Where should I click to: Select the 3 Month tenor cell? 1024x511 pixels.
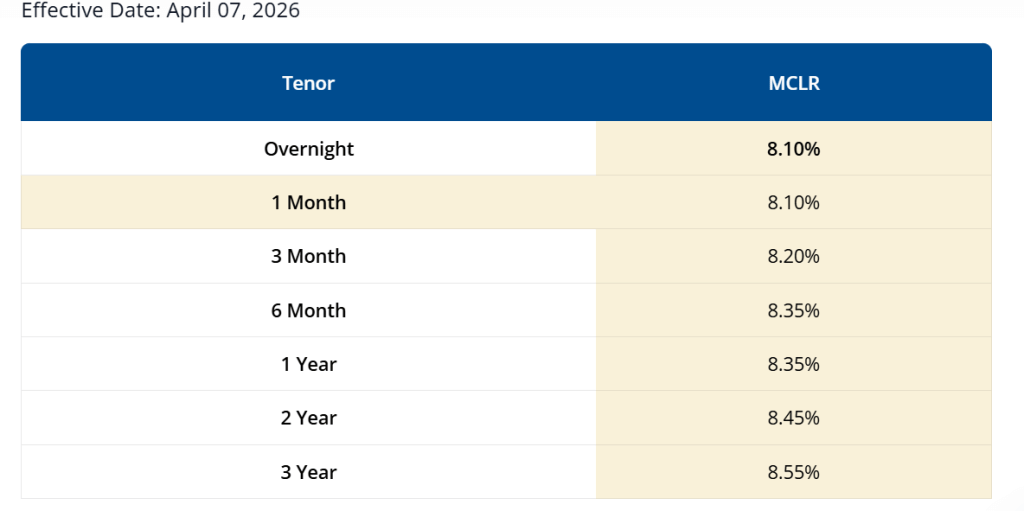click(308, 257)
